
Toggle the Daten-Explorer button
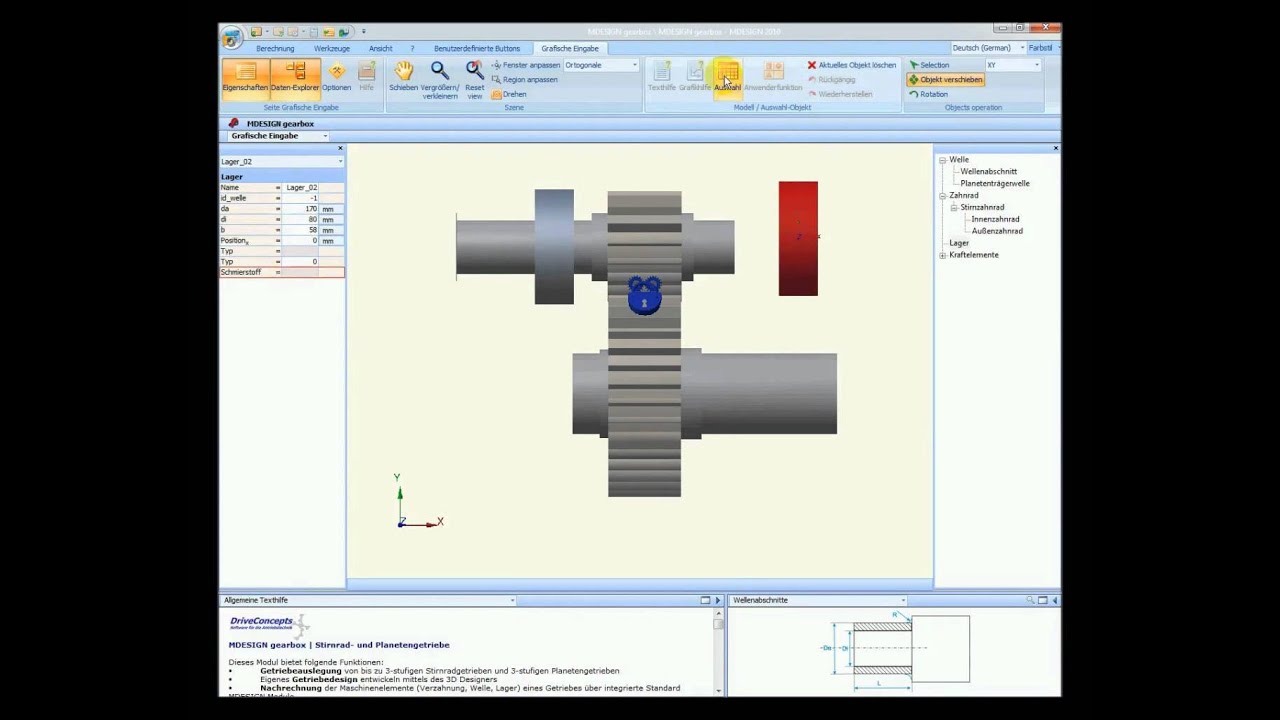click(x=295, y=77)
